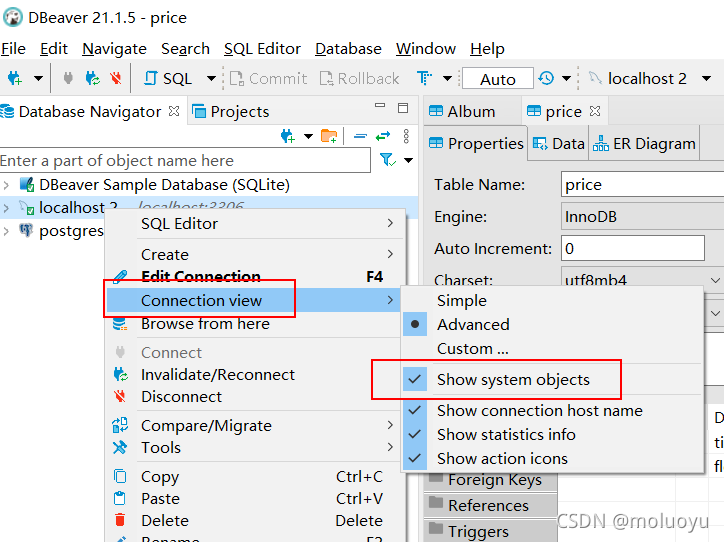Viewport: 724px width, 542px height.
Task: Minimize the Database Navigator panel
Action: (380, 106)
